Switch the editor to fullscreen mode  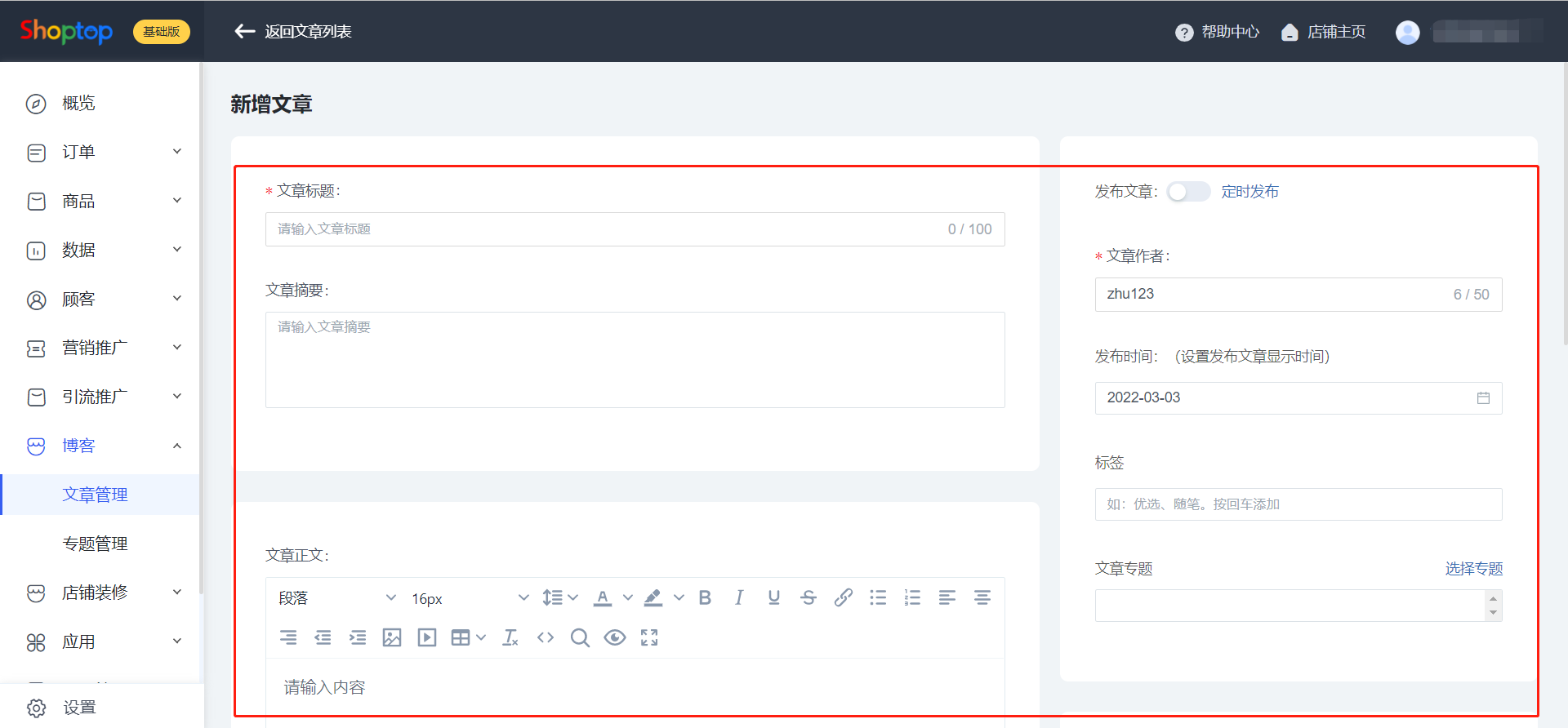pyautogui.click(x=649, y=637)
